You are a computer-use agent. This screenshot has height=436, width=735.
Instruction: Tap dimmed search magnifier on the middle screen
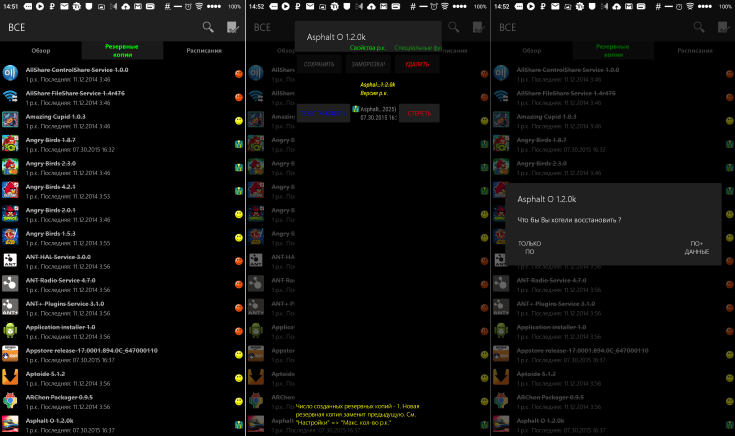454,27
